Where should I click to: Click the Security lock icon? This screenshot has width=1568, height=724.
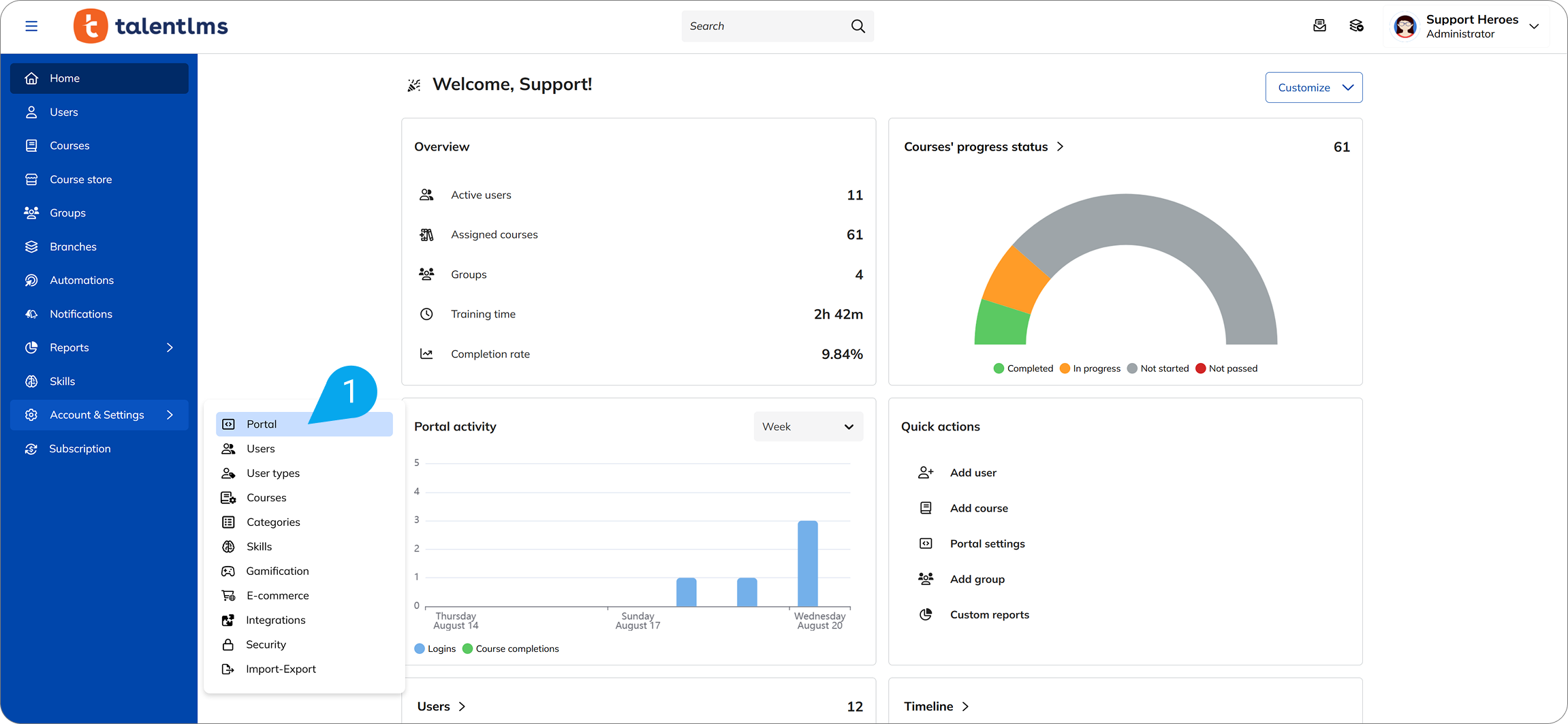pos(228,645)
